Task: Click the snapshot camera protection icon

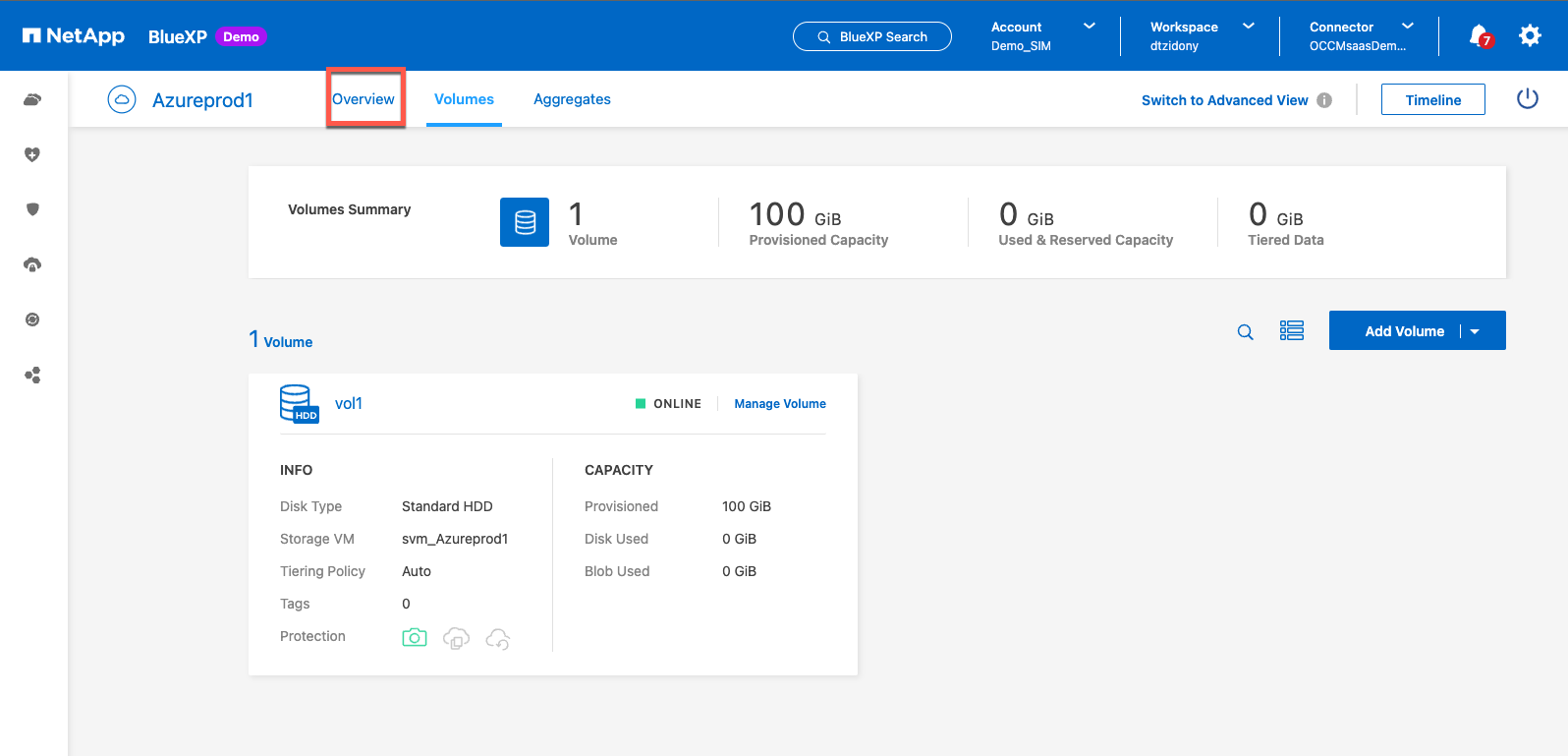Action: point(415,638)
